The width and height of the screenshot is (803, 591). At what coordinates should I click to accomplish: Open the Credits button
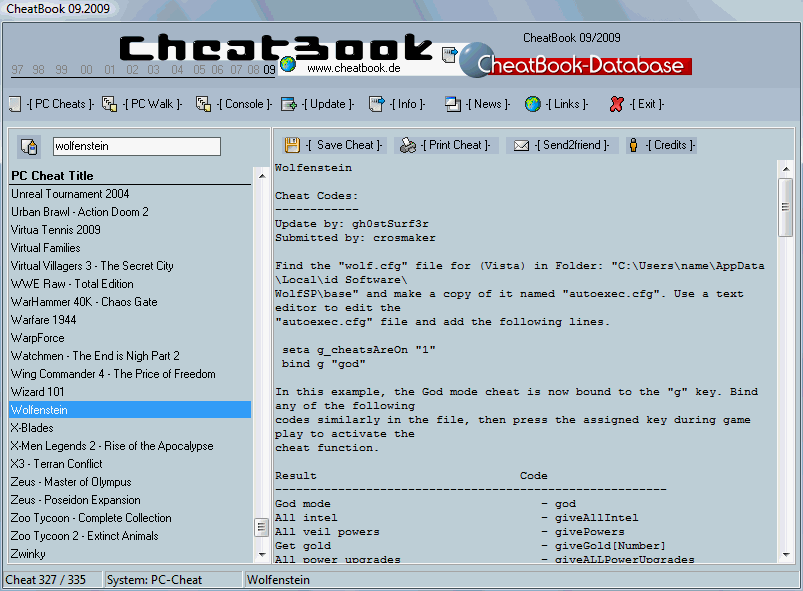tap(661, 145)
